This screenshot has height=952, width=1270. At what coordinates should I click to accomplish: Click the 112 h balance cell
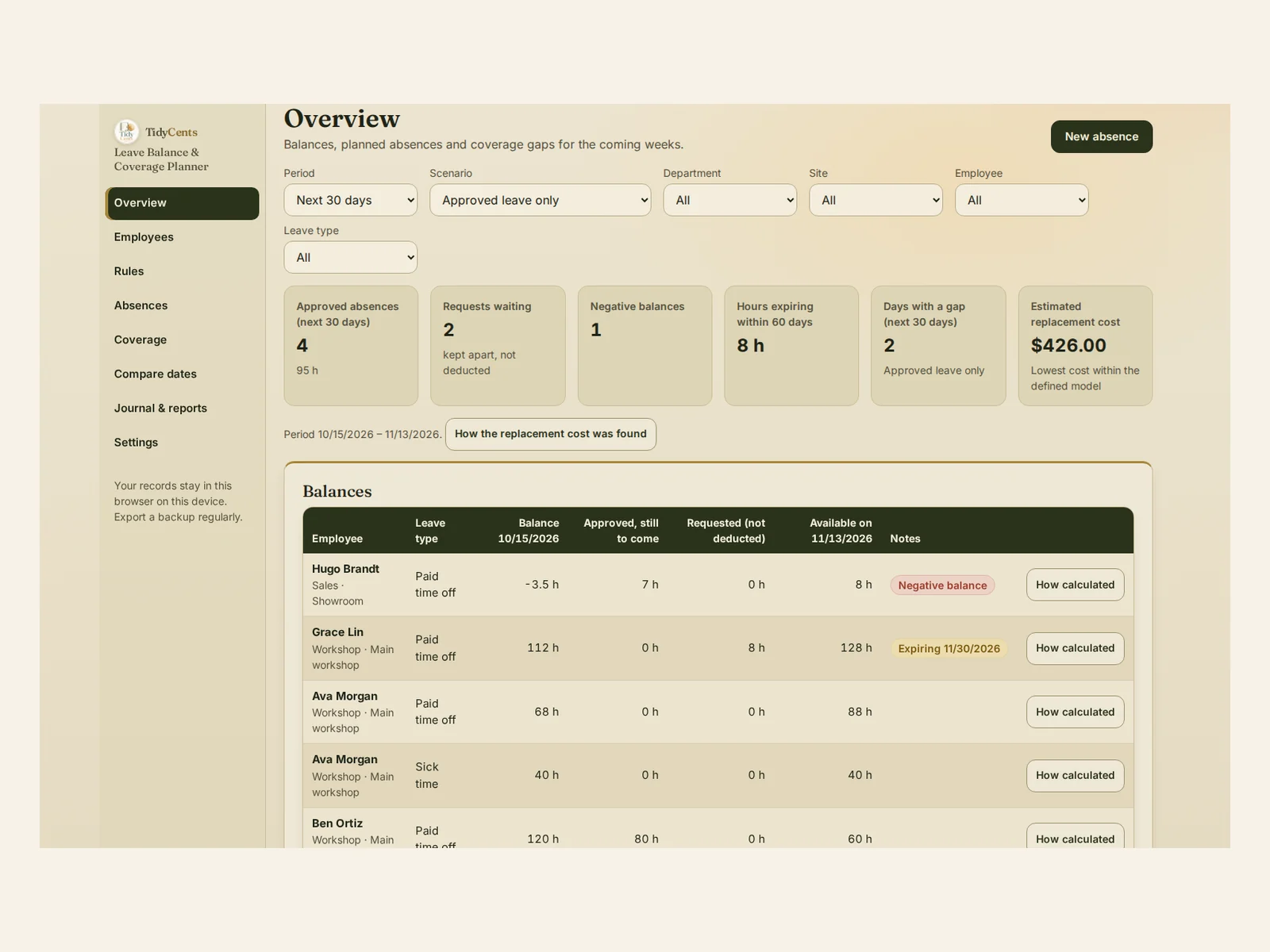click(x=543, y=648)
